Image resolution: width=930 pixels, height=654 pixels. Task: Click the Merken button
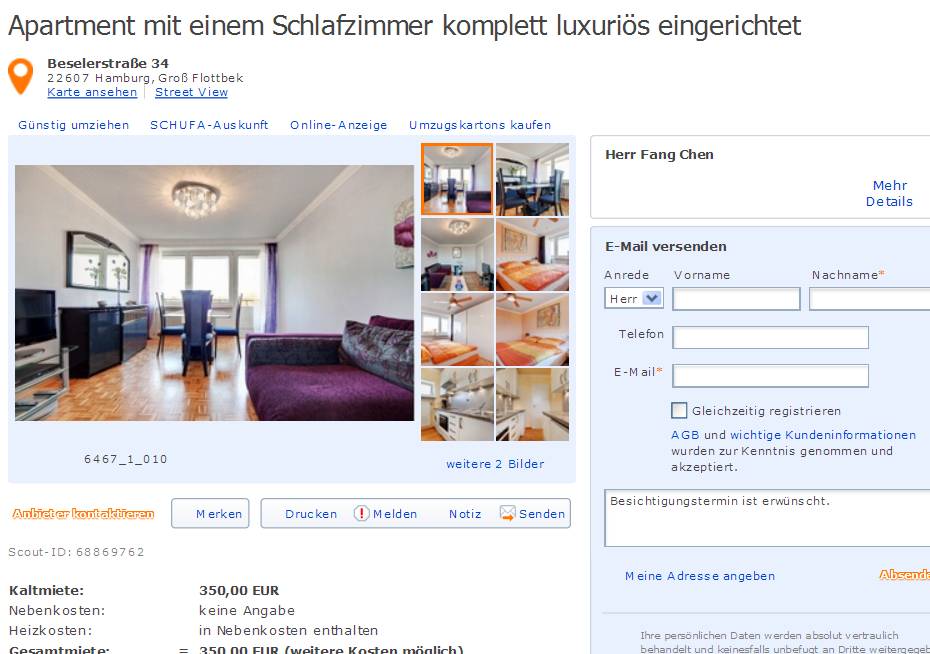coord(210,513)
